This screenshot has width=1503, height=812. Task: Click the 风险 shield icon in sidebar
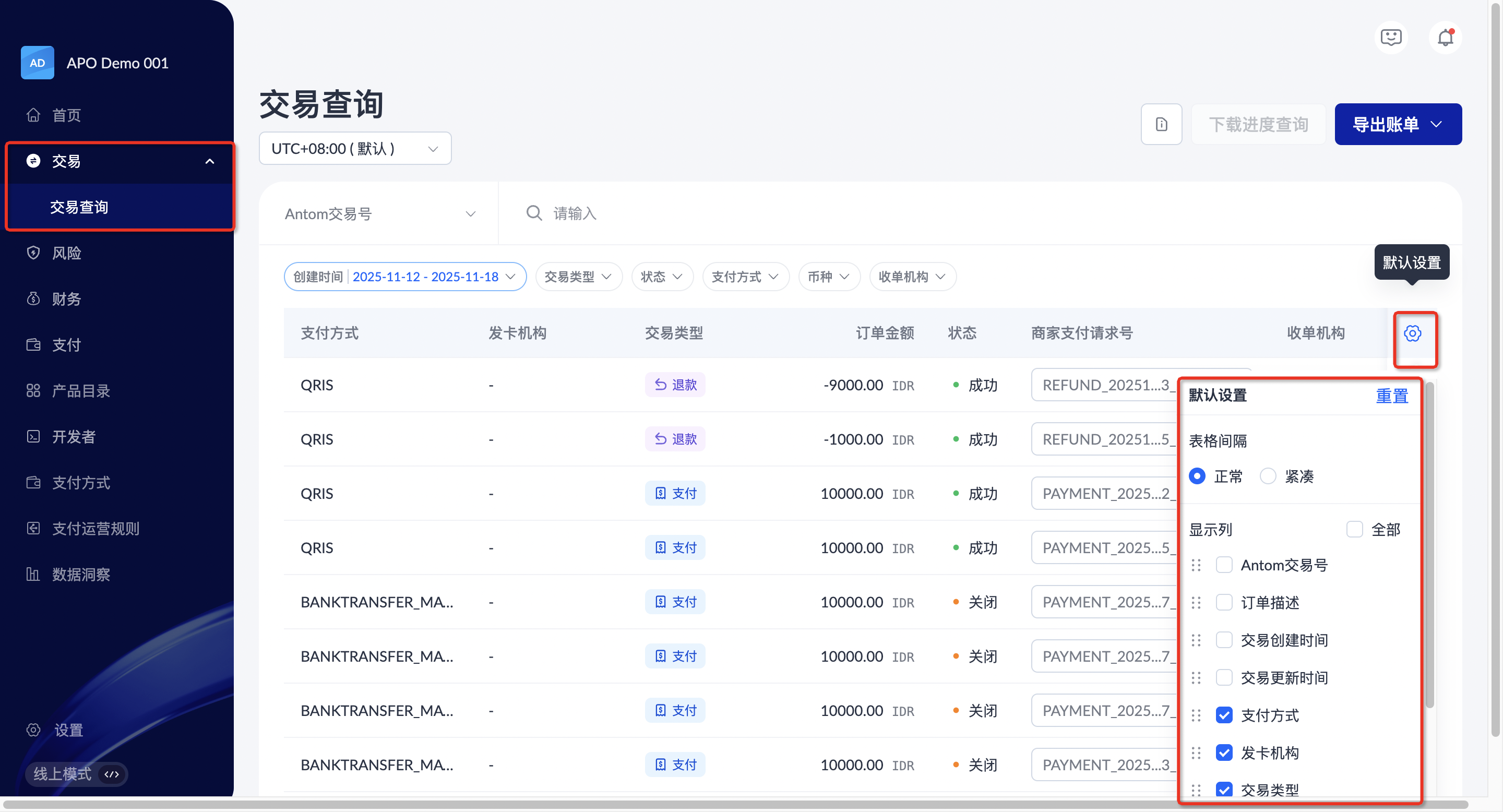[33, 253]
